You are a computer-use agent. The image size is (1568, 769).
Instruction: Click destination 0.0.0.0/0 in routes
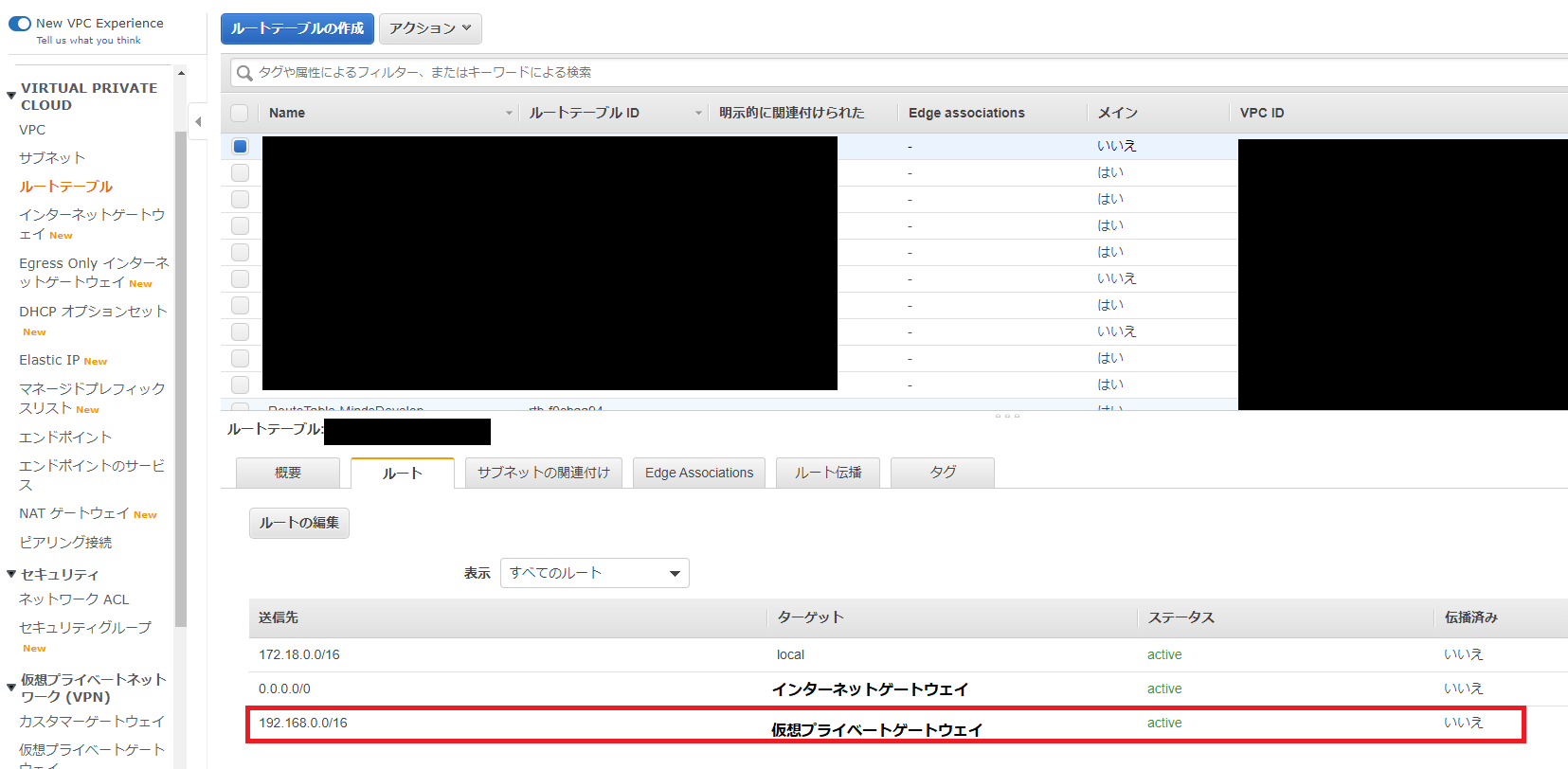[x=284, y=689]
